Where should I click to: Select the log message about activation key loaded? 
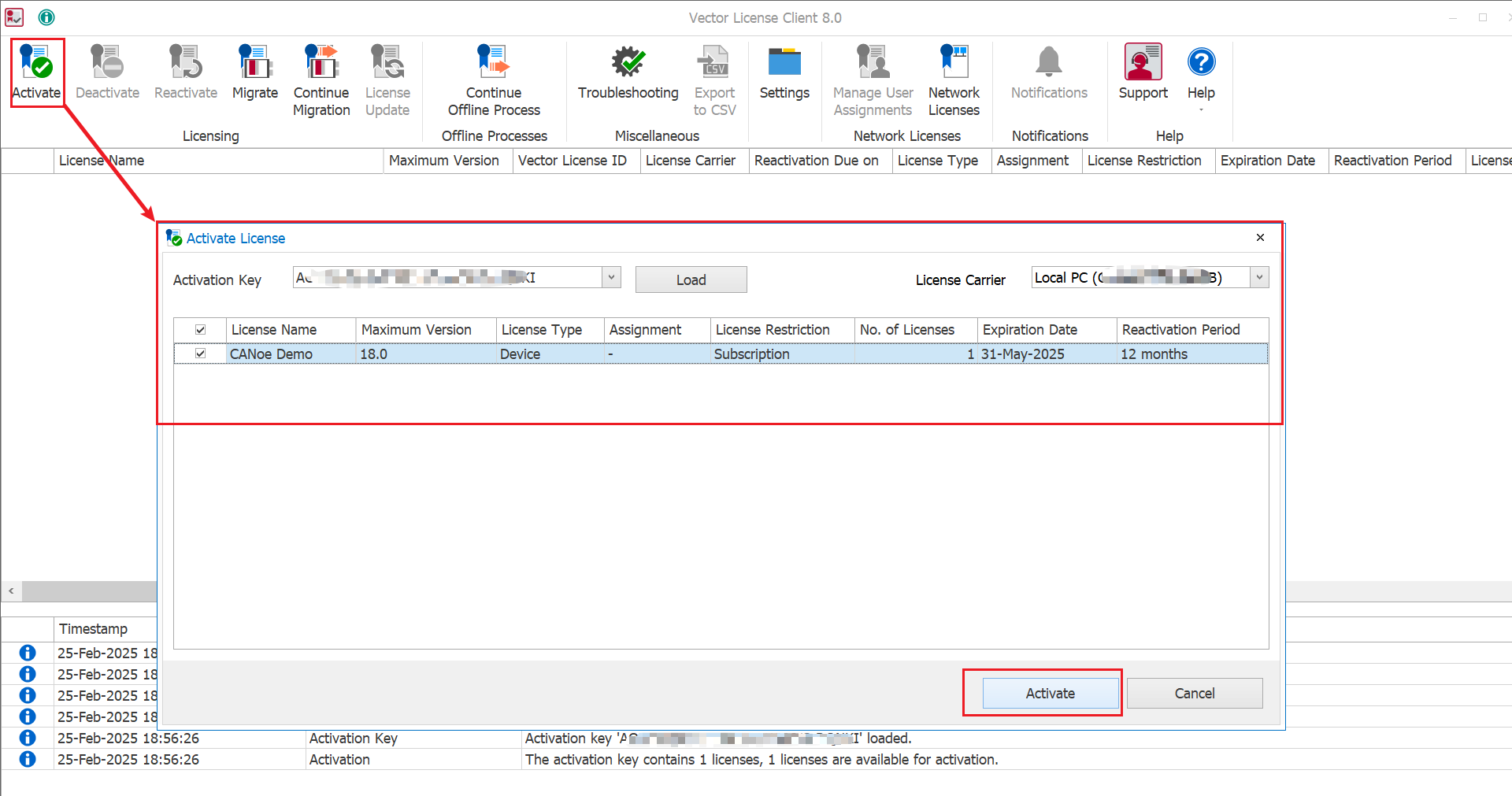click(x=718, y=739)
